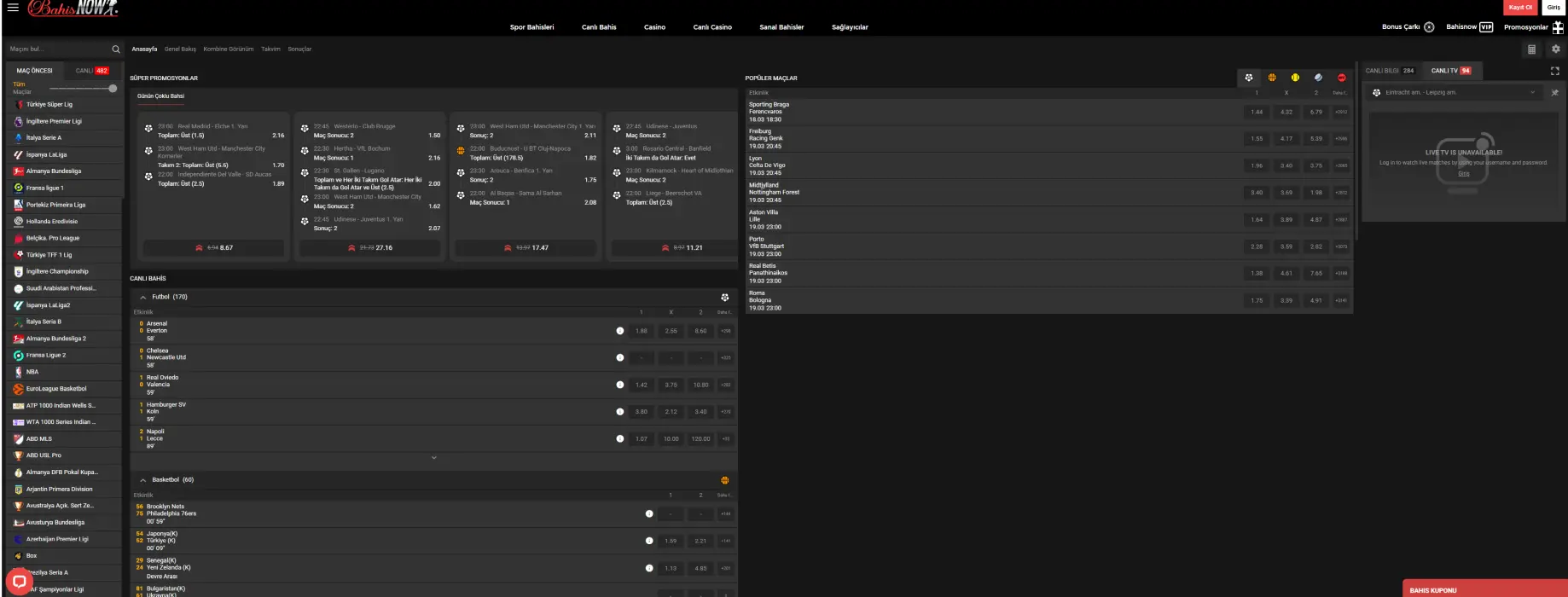Click the Tüm Maçlar time slider handle

tap(113, 89)
